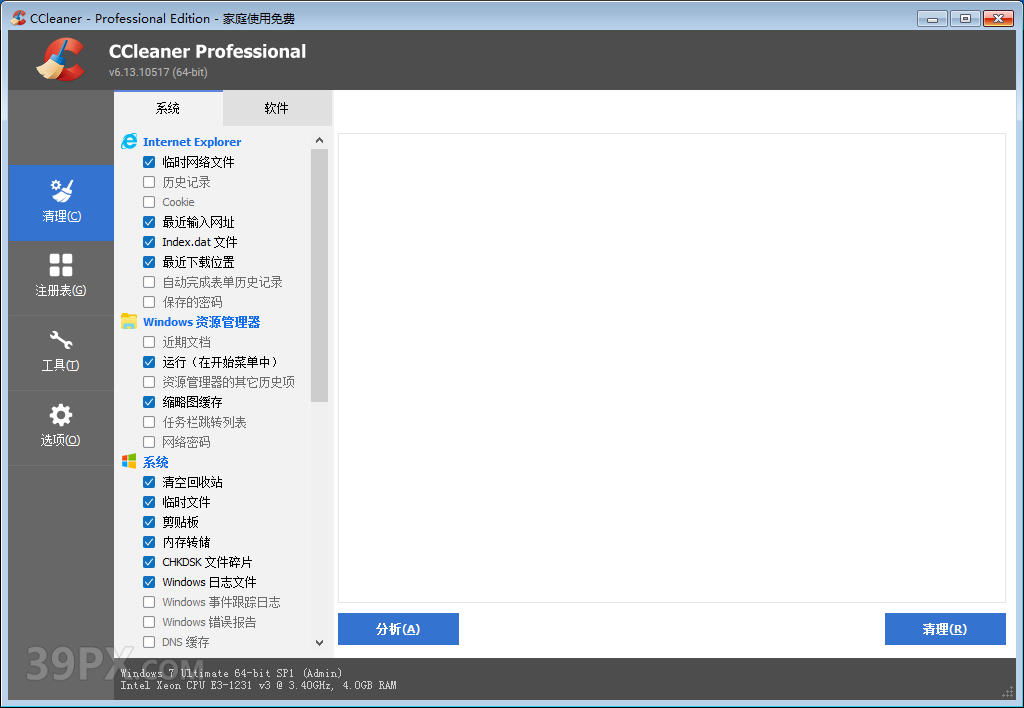Enable 资源管理器的其它历史项 checkbox
1024x708 pixels.
[x=149, y=382]
